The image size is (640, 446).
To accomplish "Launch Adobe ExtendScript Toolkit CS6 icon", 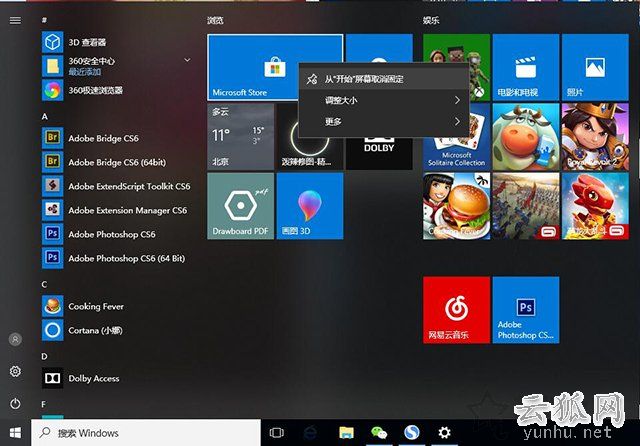I will click(53, 186).
